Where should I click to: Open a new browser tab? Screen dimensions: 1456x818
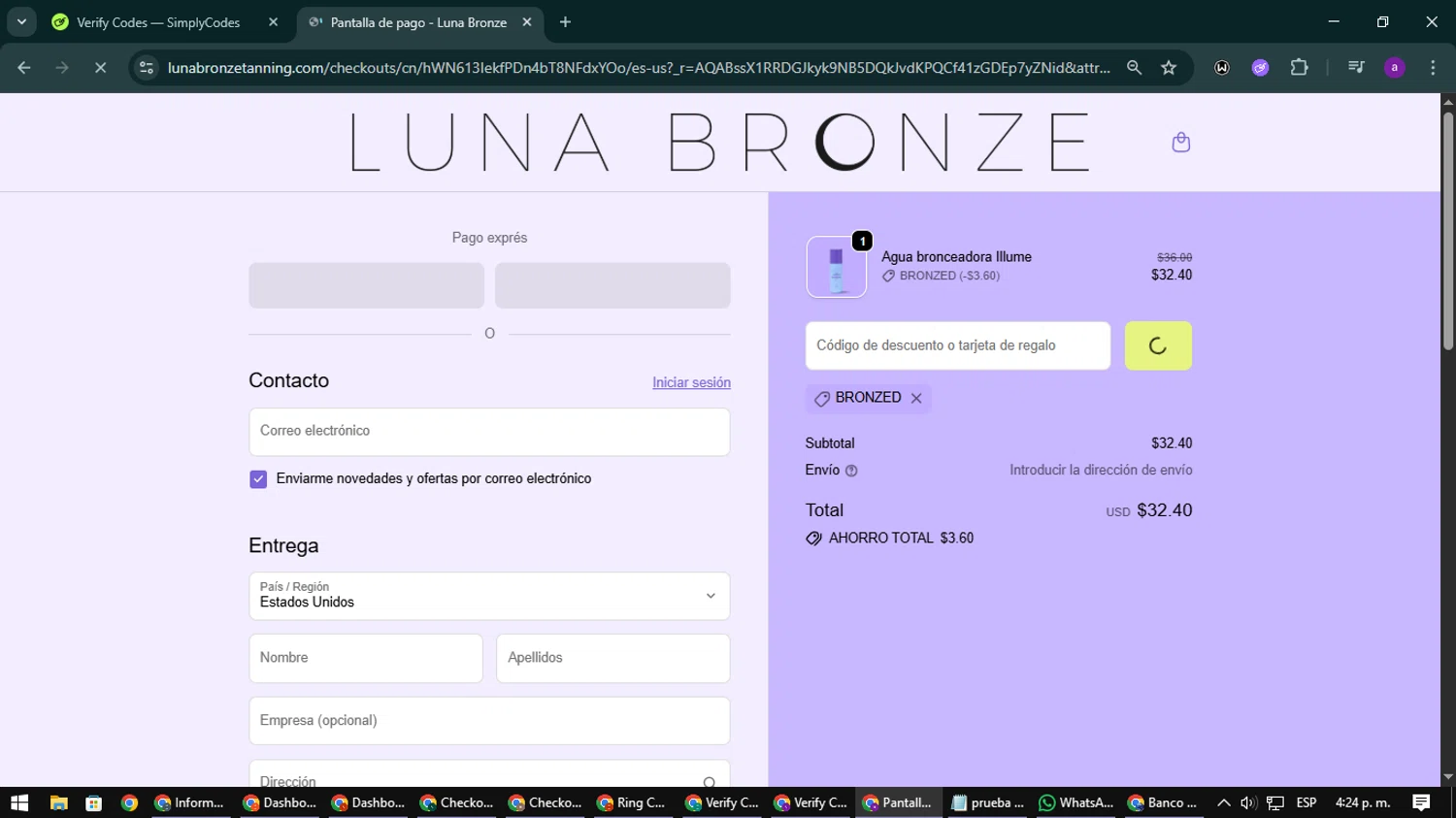click(565, 21)
